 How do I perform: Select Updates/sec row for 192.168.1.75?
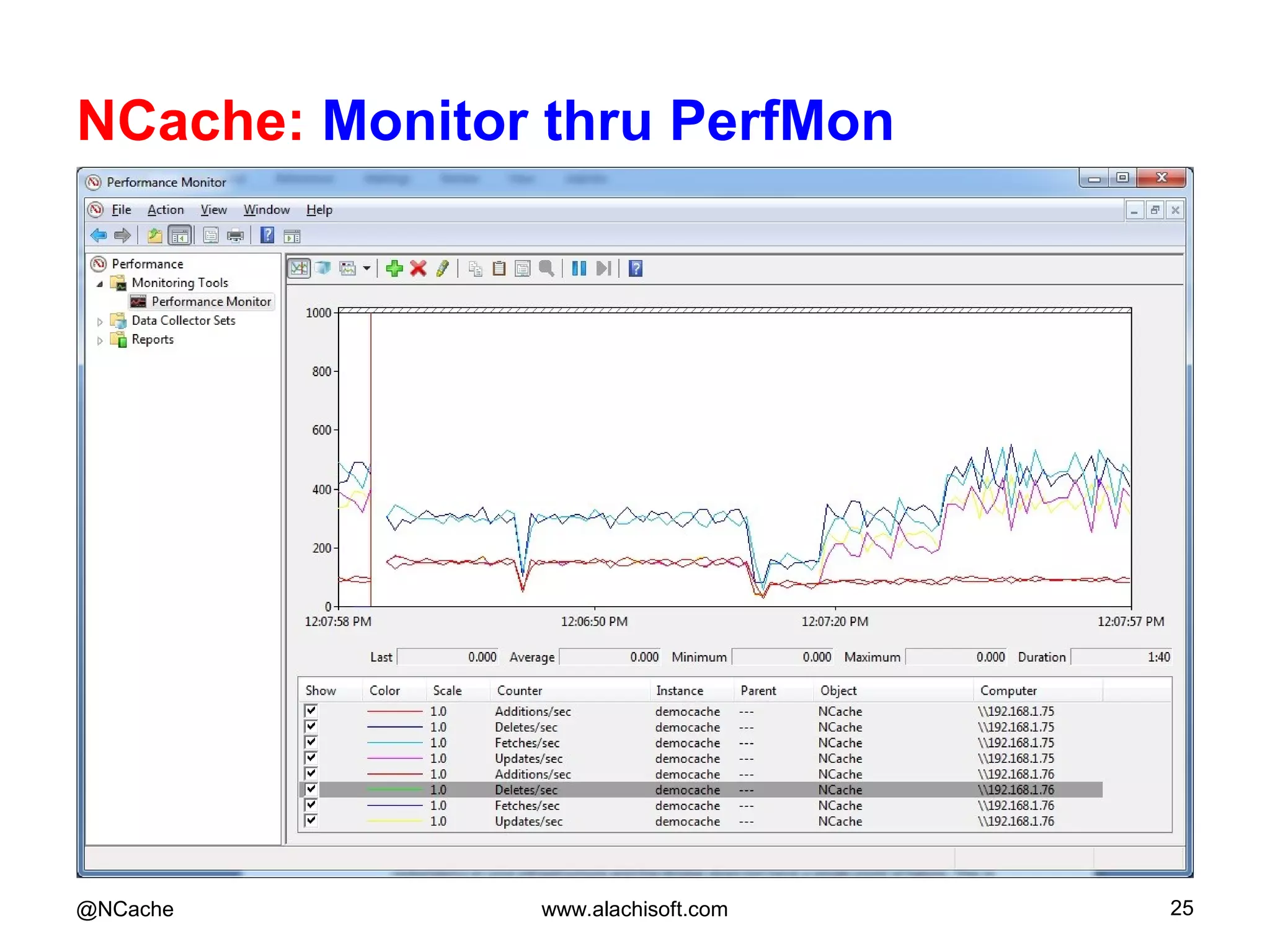tap(701, 758)
